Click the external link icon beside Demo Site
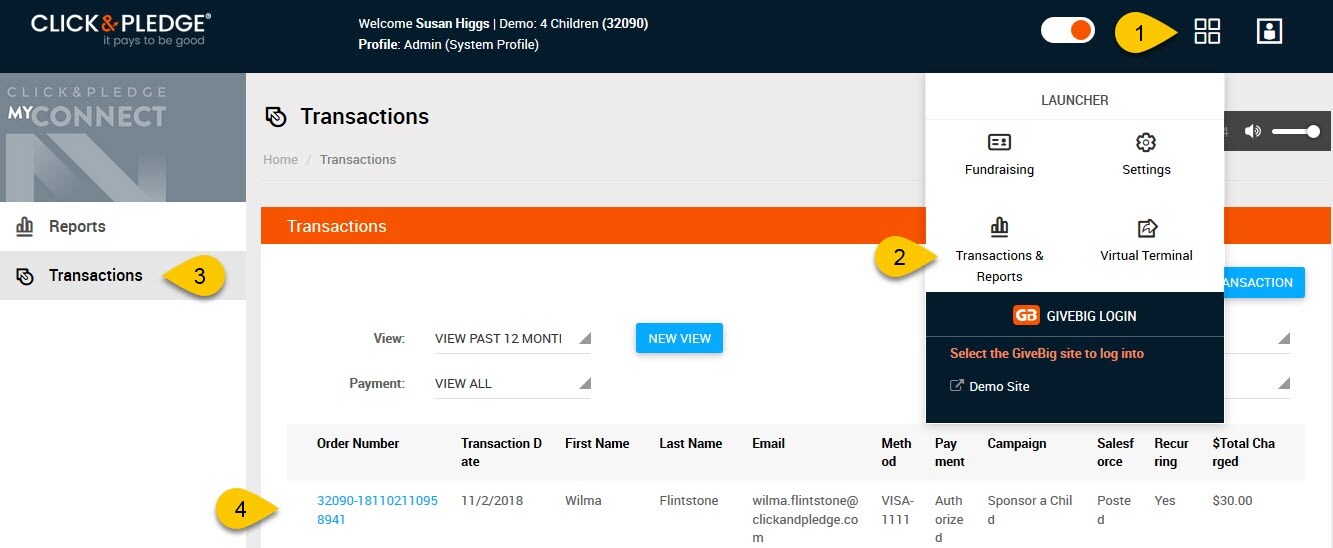 pyautogui.click(x=956, y=386)
